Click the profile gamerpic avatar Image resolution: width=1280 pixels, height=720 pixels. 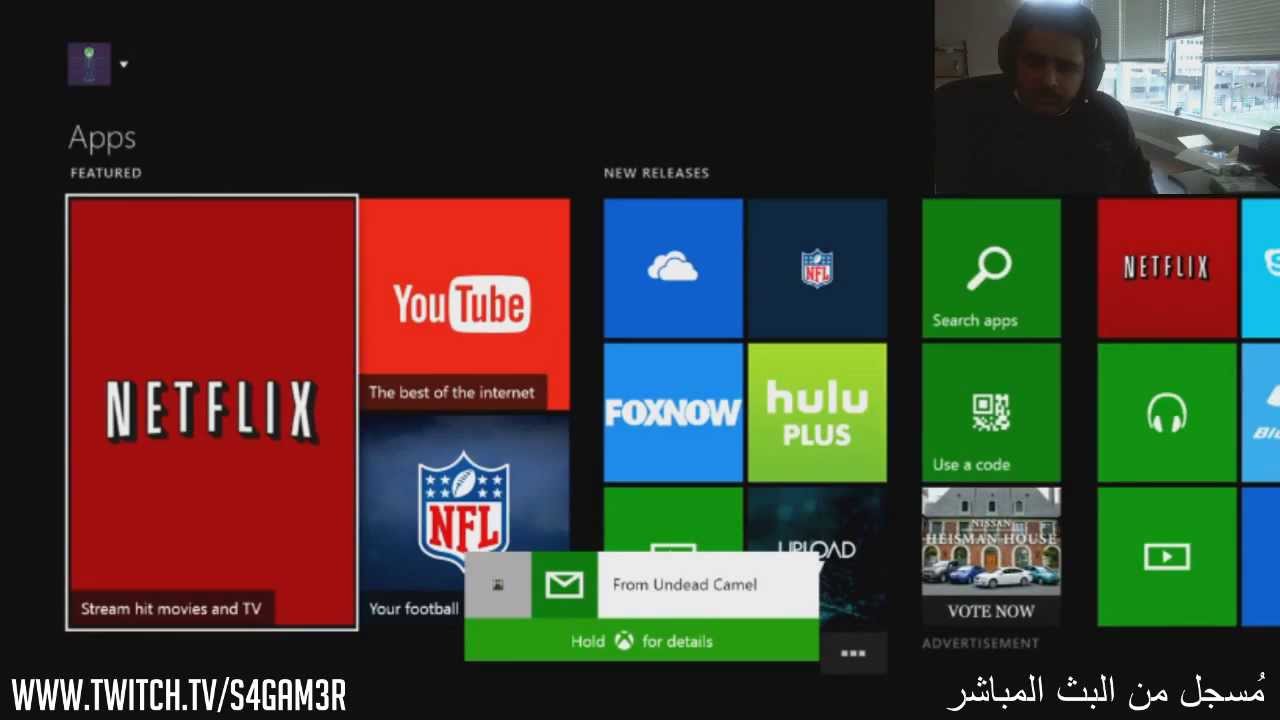pyautogui.click(x=89, y=64)
